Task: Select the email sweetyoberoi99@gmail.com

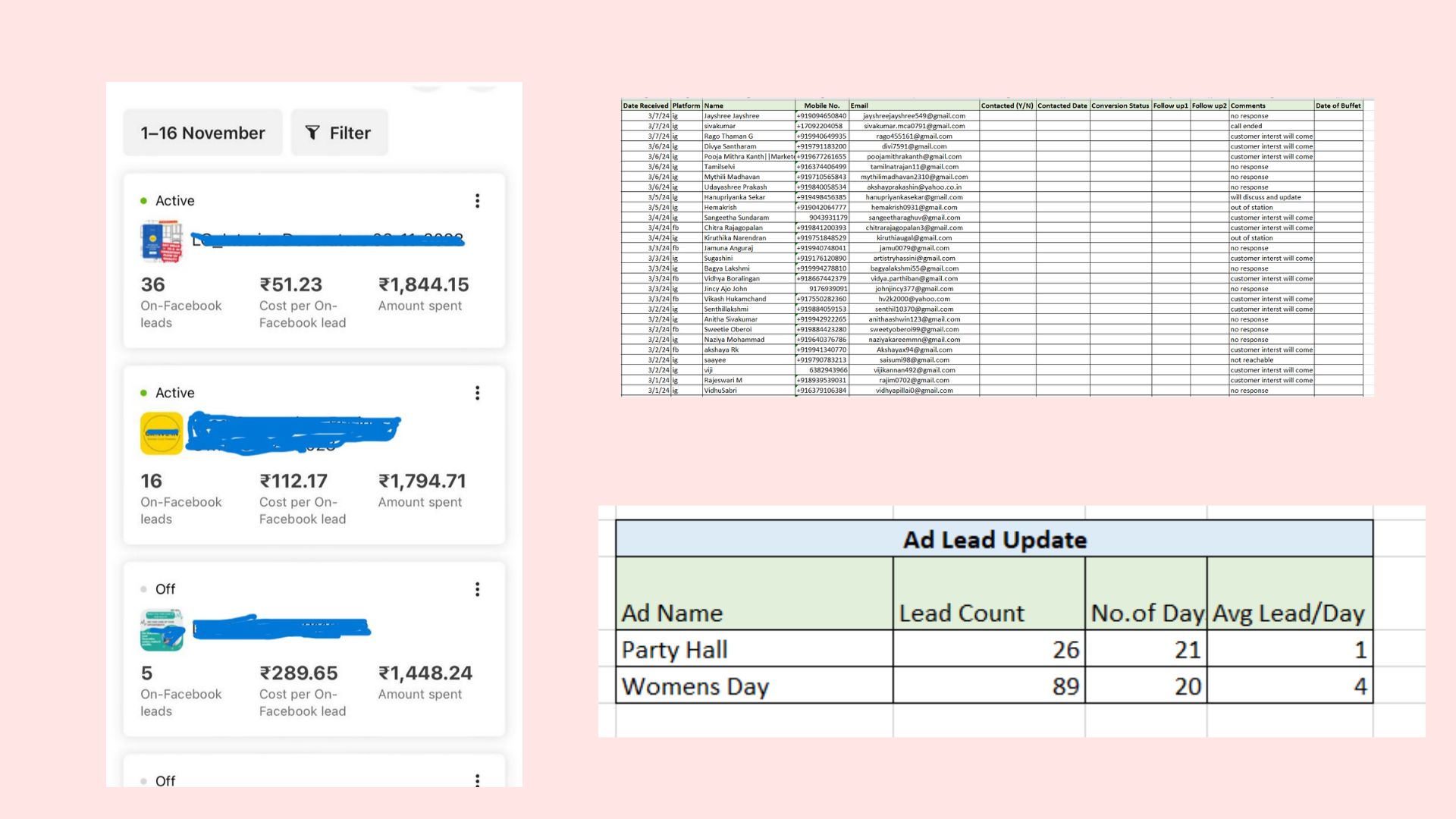Action: pos(914,329)
